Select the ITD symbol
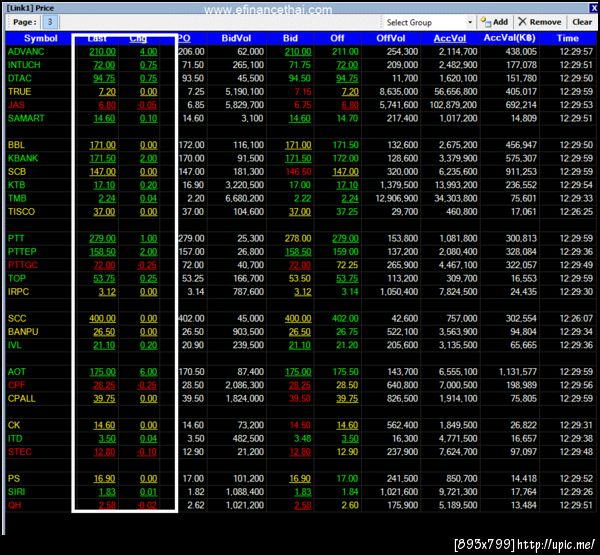Screen dimensions: 600x555 click(x=15, y=439)
